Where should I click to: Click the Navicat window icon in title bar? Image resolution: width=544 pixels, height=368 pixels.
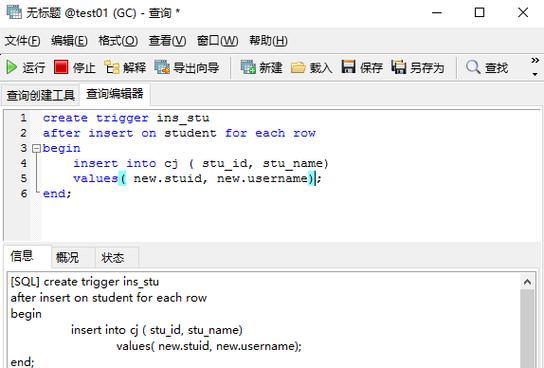pyautogui.click(x=14, y=12)
